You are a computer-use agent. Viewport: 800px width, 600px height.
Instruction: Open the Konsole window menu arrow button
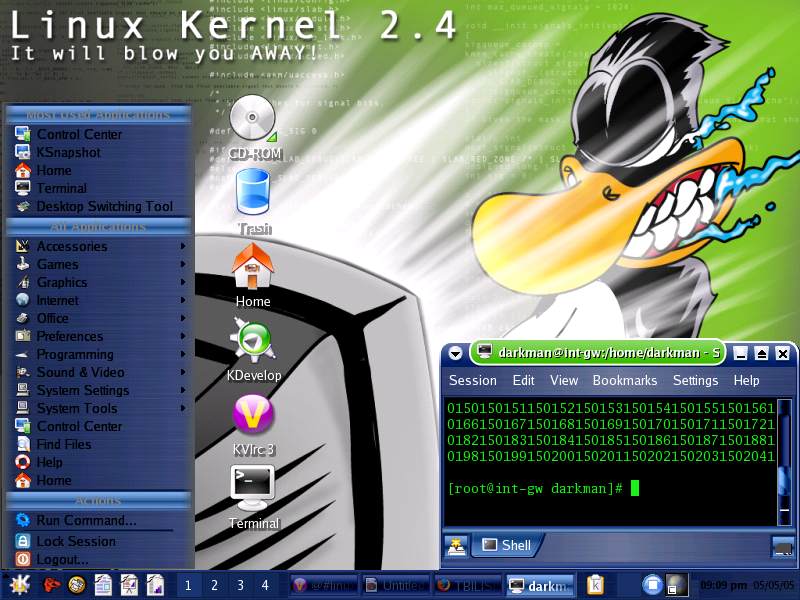455,353
